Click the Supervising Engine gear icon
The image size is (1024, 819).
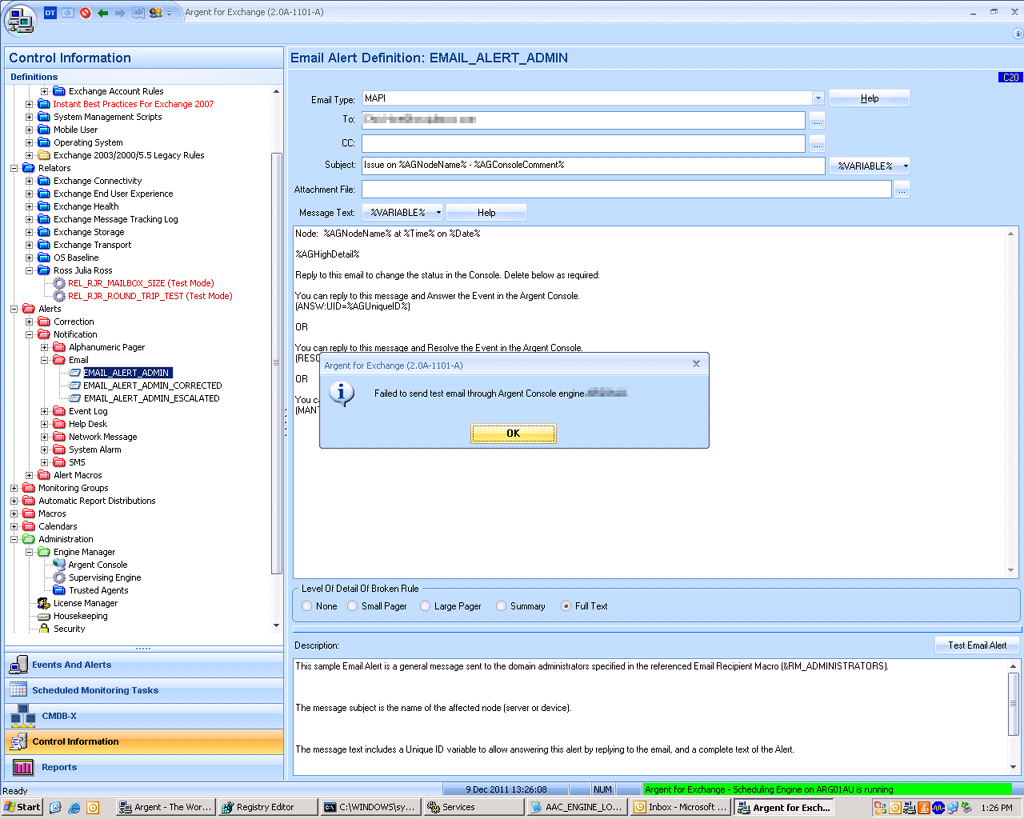pyautogui.click(x=59, y=578)
